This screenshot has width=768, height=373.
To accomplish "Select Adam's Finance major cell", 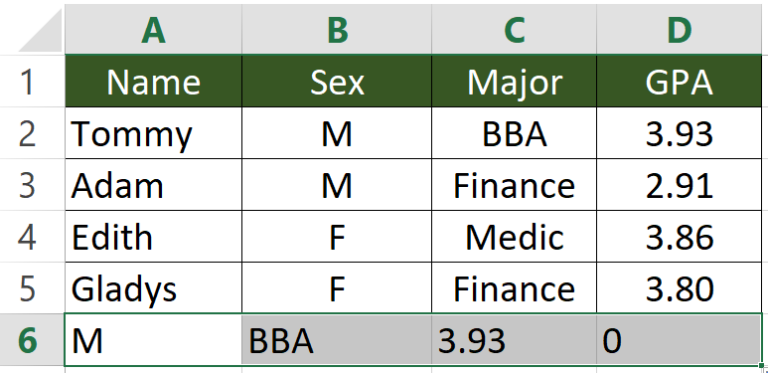I will click(514, 185).
